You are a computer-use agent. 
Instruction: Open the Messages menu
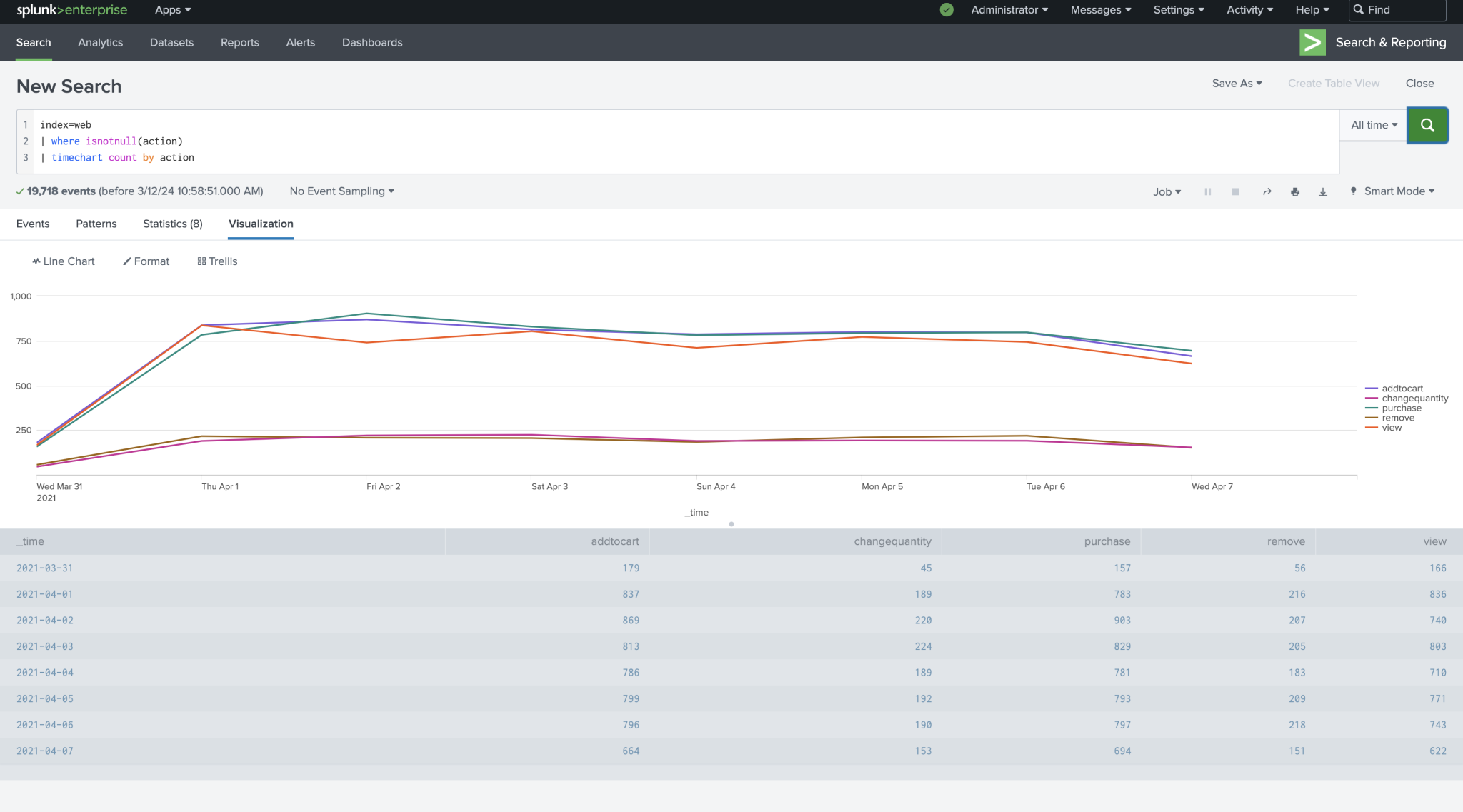1099,10
